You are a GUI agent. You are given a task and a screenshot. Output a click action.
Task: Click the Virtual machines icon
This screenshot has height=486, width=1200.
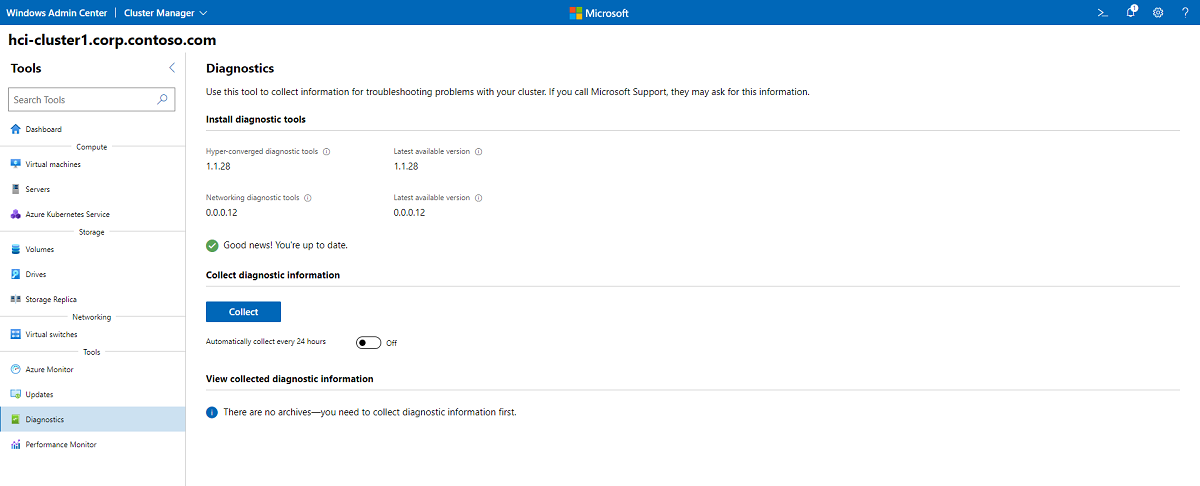pyautogui.click(x=15, y=164)
